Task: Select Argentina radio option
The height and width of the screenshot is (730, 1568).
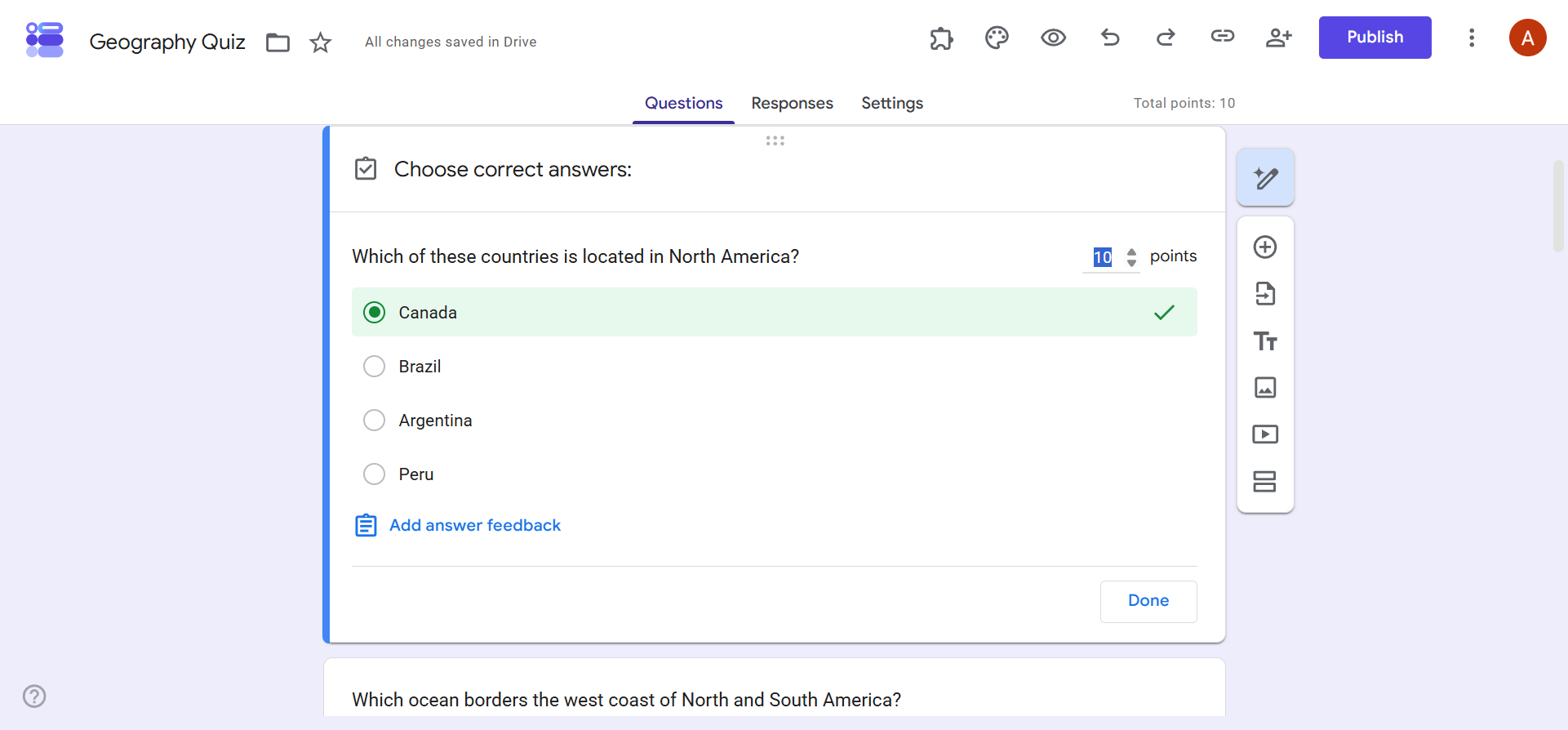Action: pos(374,421)
